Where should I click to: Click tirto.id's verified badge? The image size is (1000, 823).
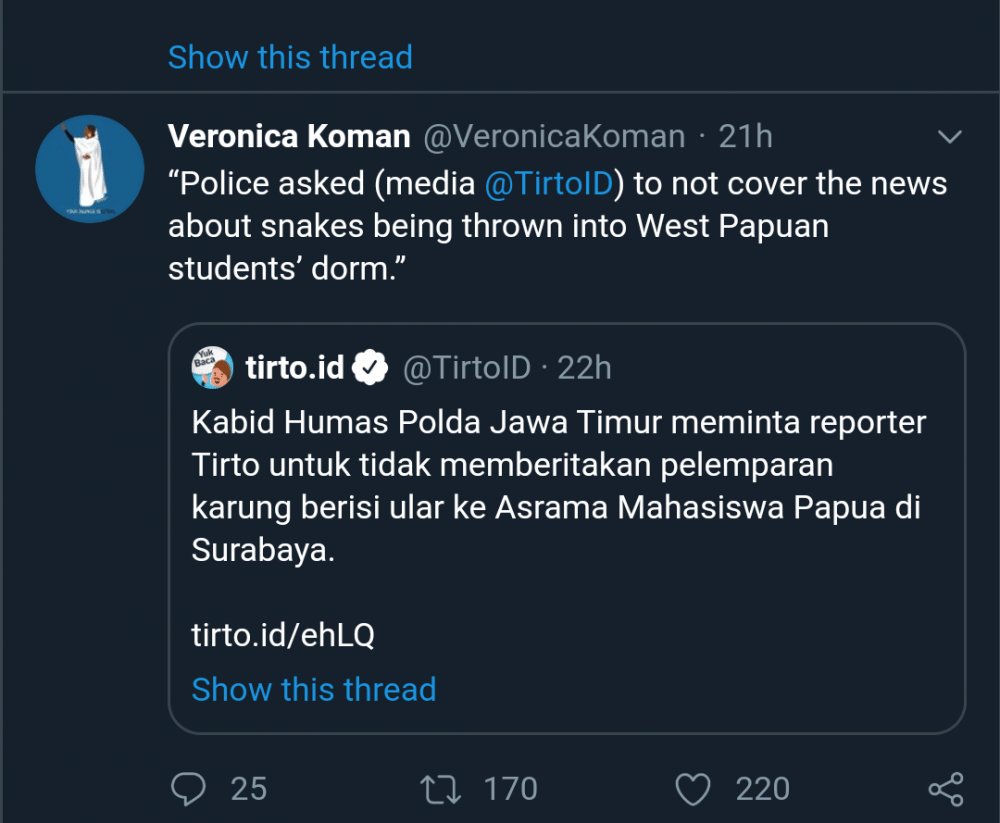369,367
